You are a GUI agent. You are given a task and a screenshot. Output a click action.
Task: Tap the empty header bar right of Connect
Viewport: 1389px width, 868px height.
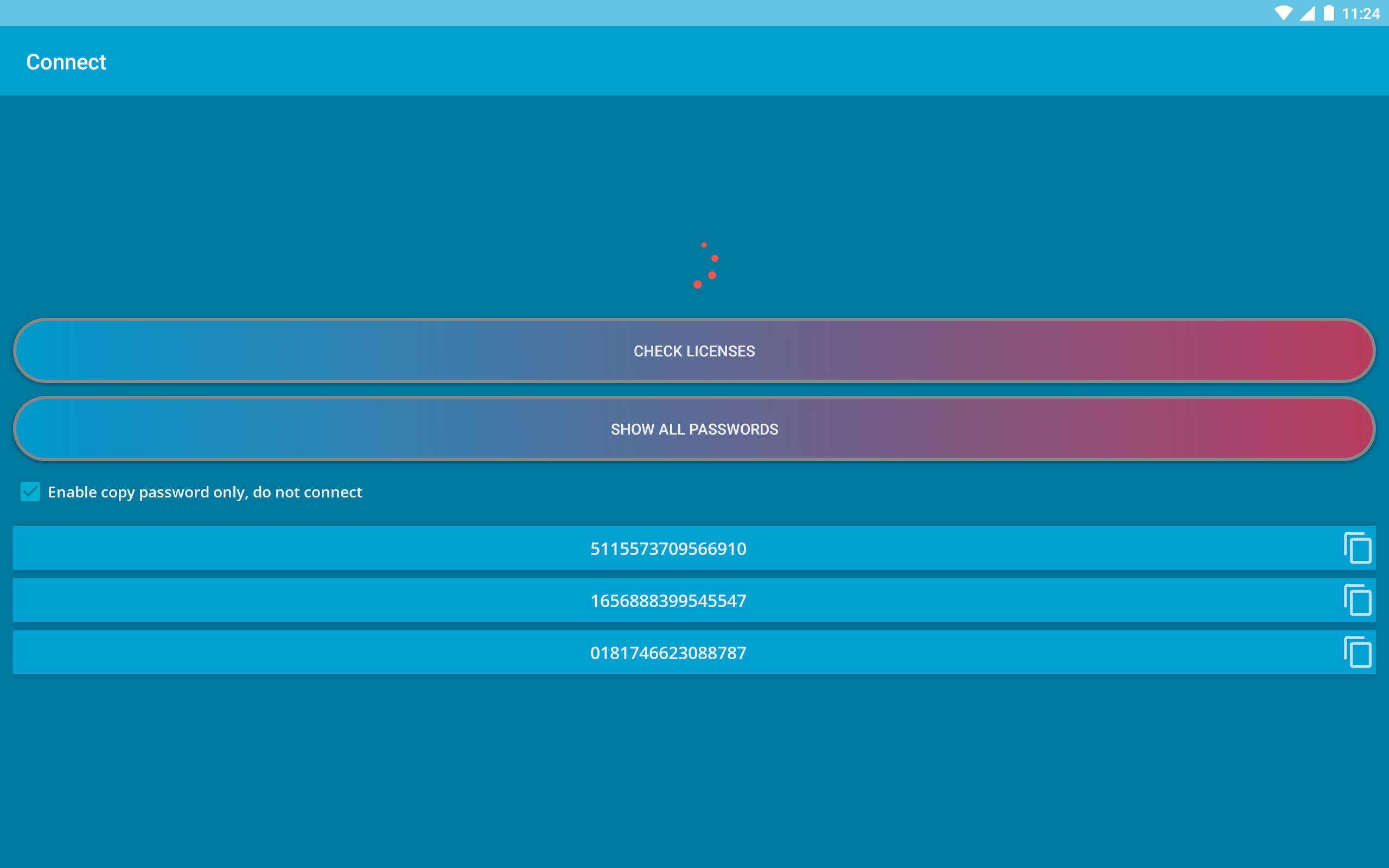[x=746, y=61]
